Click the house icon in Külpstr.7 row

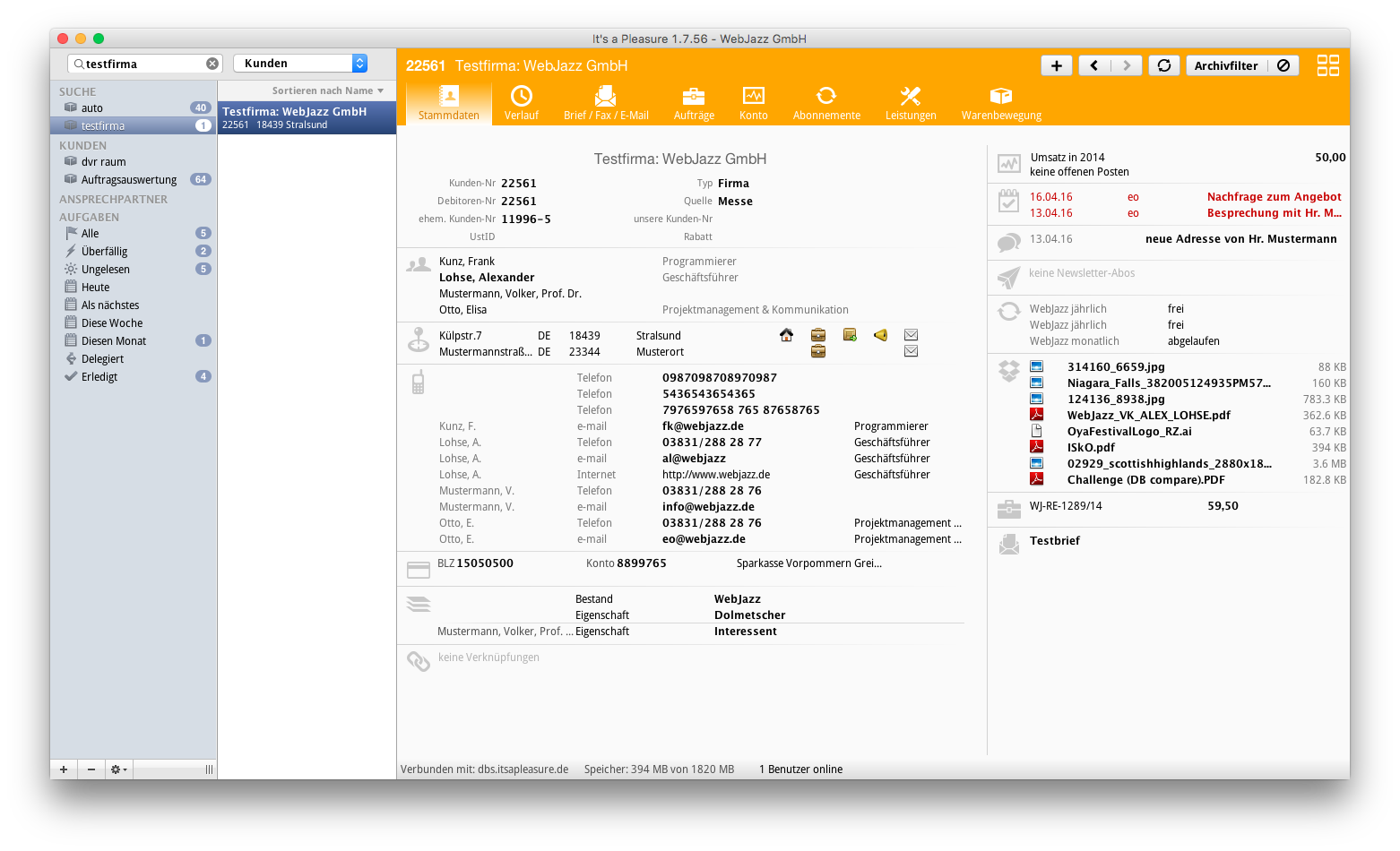786,335
